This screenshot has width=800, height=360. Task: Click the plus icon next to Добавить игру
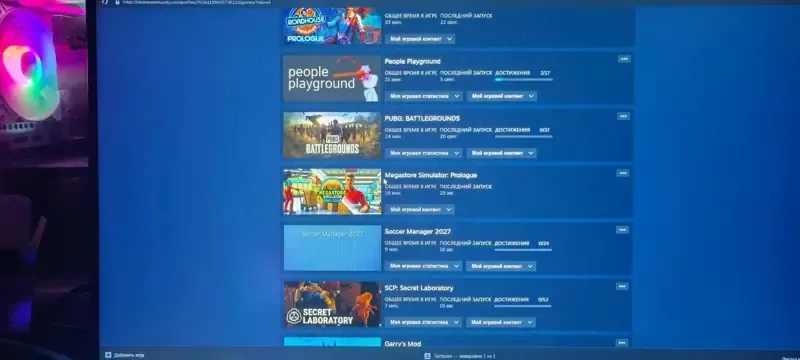tap(108, 355)
